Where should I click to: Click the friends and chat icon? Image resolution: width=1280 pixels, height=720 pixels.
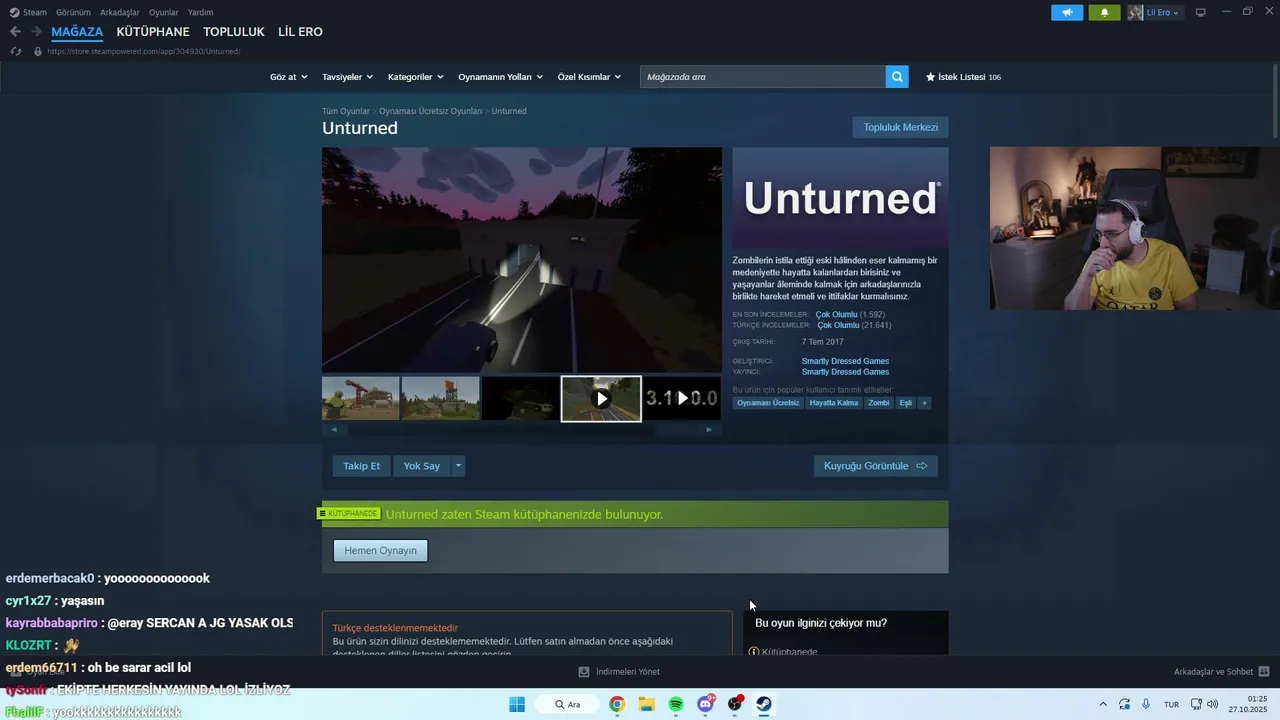click(1264, 672)
